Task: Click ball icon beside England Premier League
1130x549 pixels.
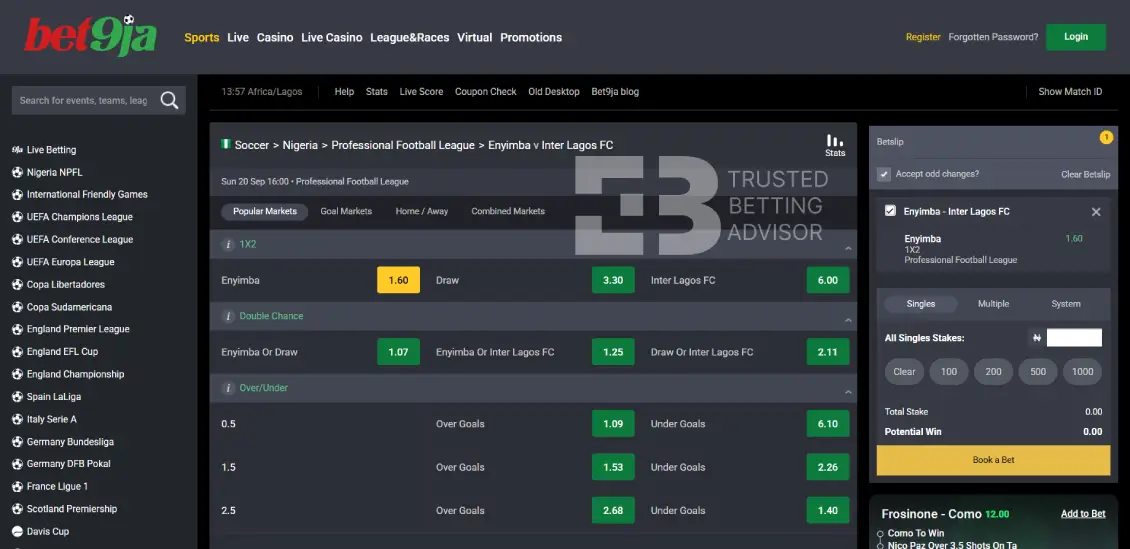Action: pos(17,329)
